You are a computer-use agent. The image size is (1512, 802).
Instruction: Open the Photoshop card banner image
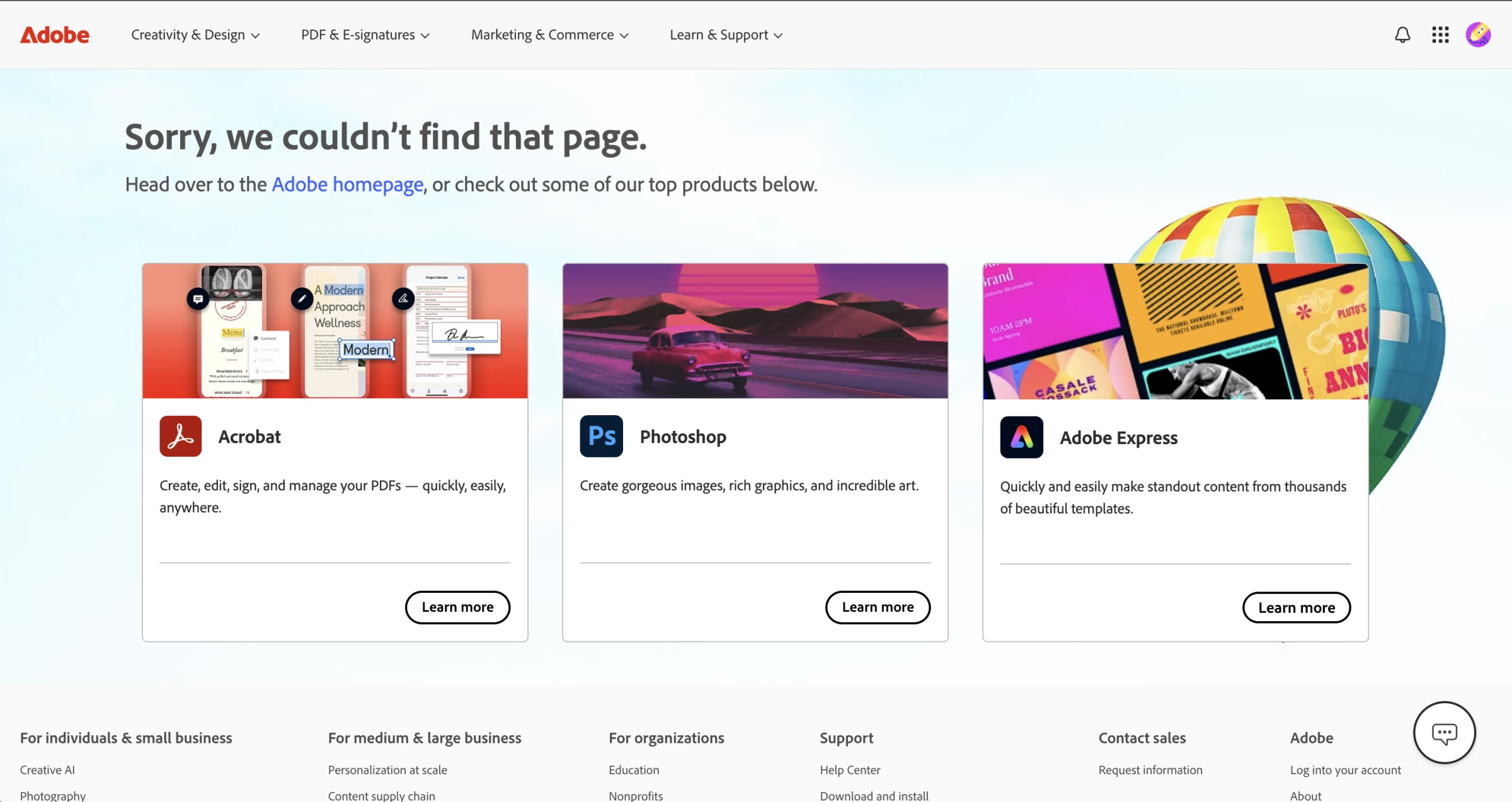point(755,331)
